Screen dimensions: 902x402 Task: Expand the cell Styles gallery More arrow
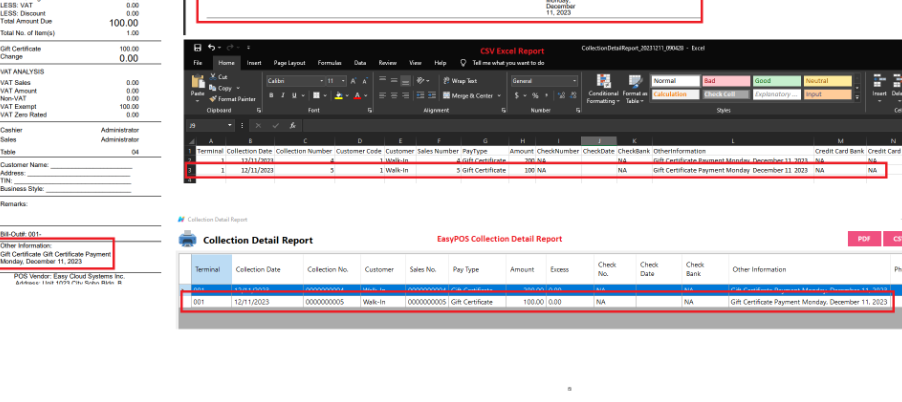tap(858, 98)
